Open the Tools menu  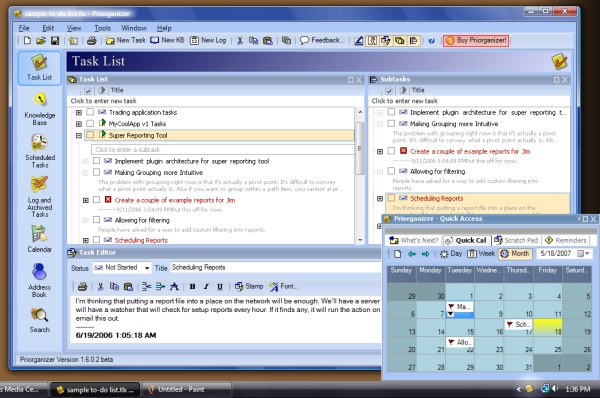pyautogui.click(x=102, y=28)
